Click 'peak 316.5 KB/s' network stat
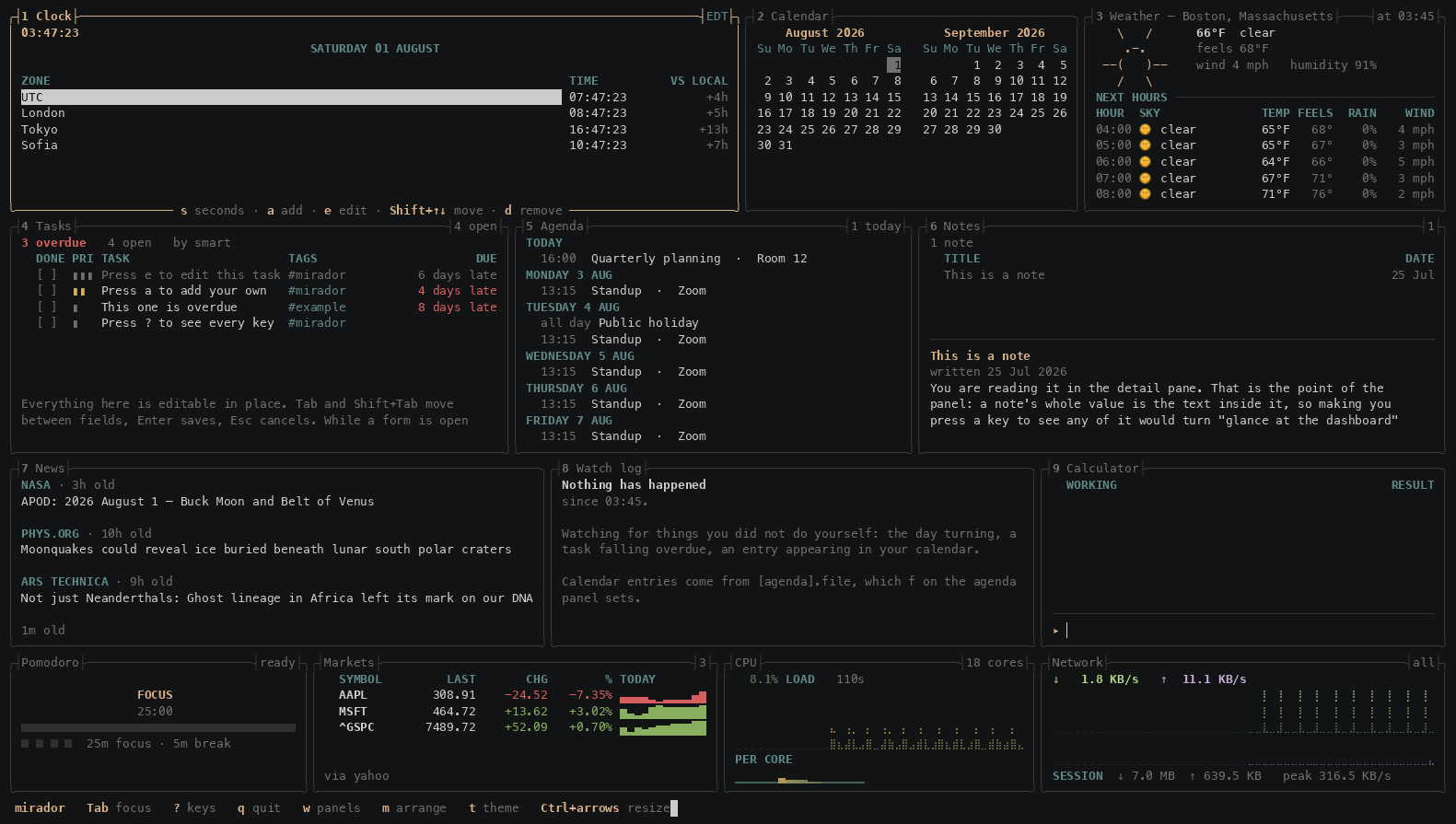This screenshot has height=824, width=1456. (x=1336, y=776)
